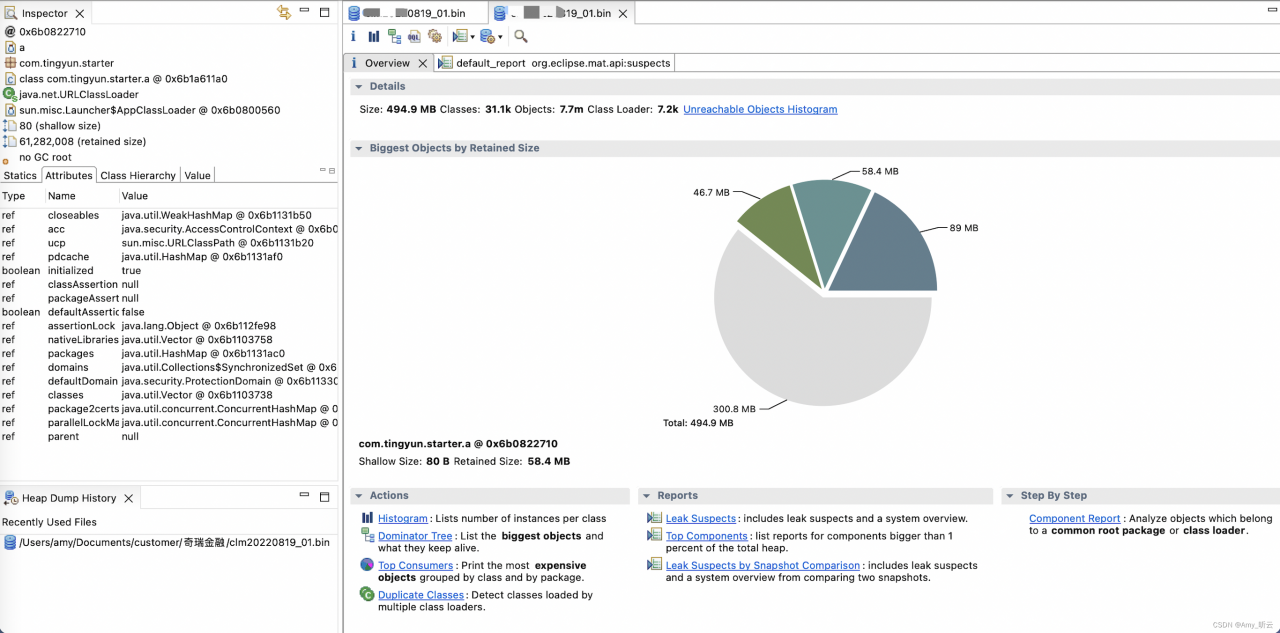Image resolution: width=1280 pixels, height=633 pixels.
Task: Open dropdown arrow next to query browser icon
Action: point(500,37)
